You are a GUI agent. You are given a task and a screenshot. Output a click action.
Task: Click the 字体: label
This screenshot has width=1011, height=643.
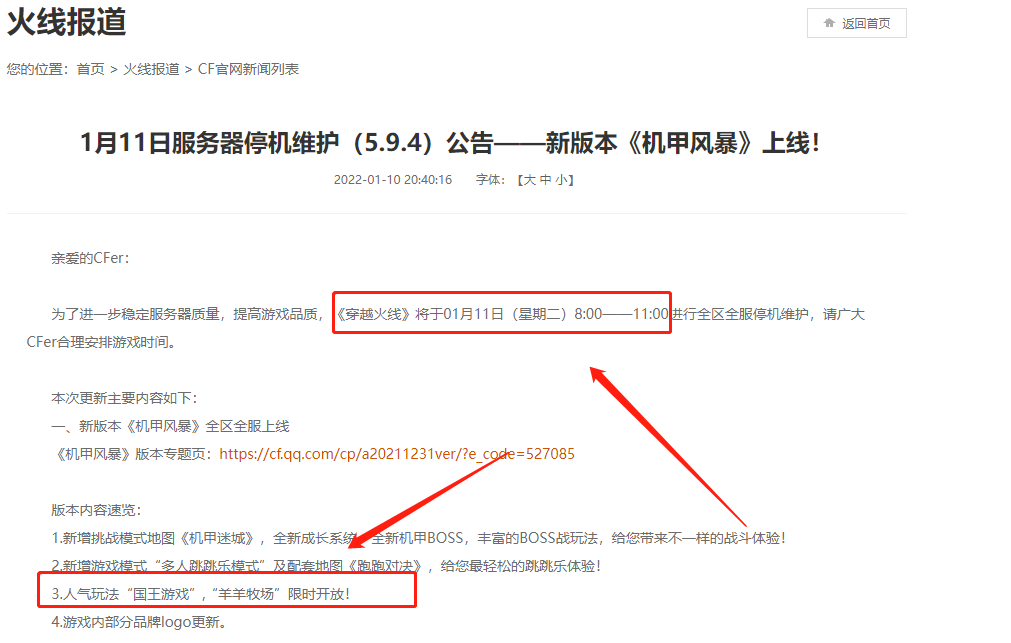pos(490,180)
